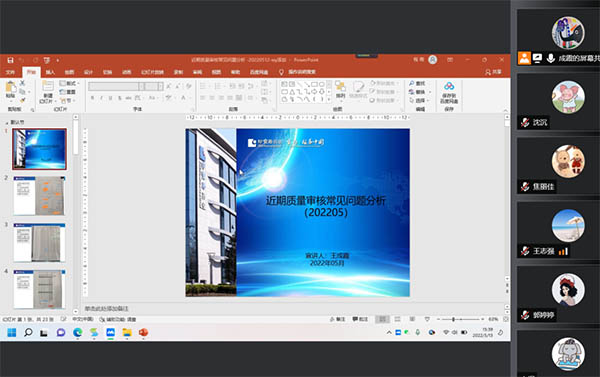Open Microsoft Edge in the taskbar
Screen dimensions: 600x377
[x=78, y=332]
